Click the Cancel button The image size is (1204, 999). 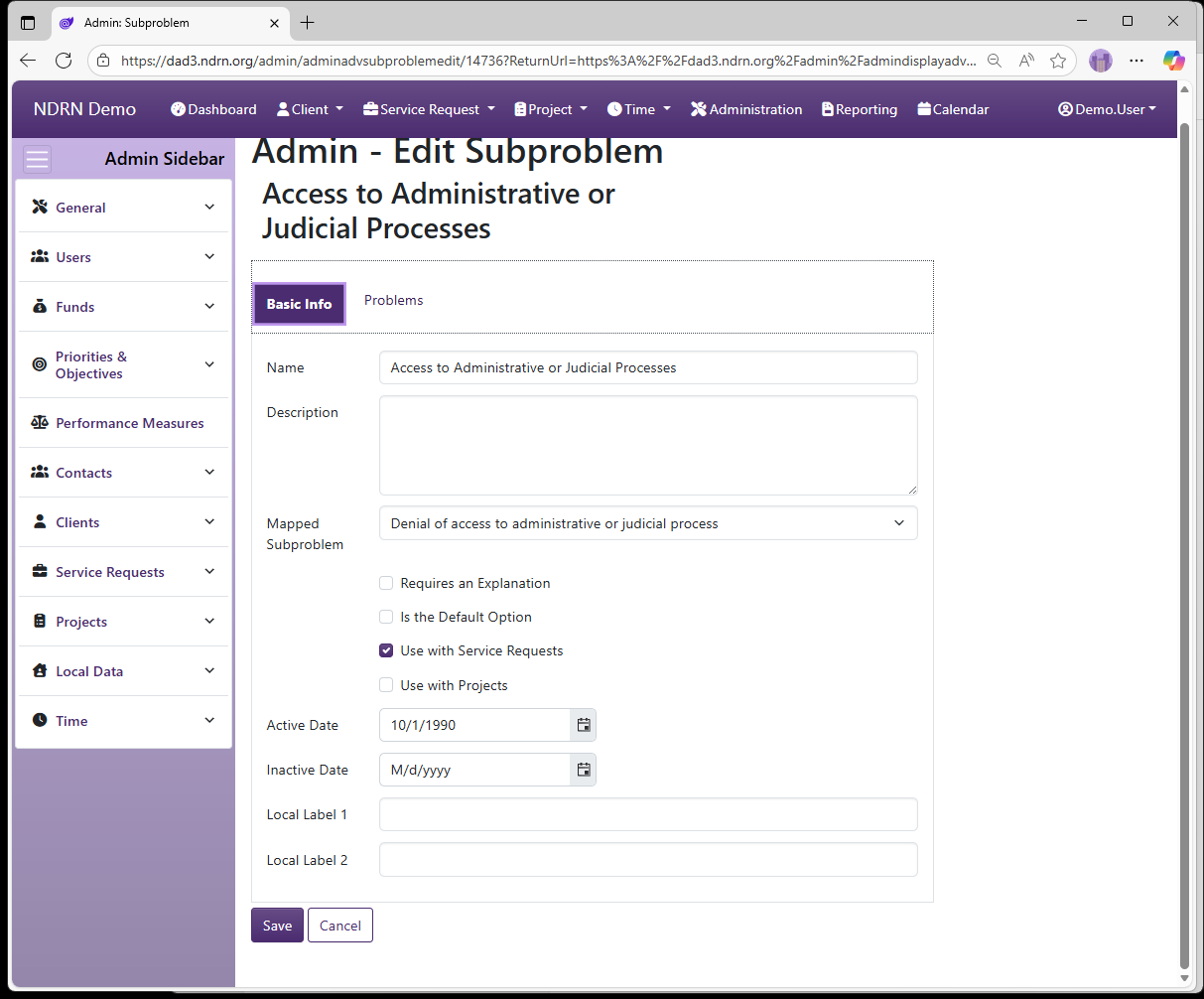(x=340, y=926)
